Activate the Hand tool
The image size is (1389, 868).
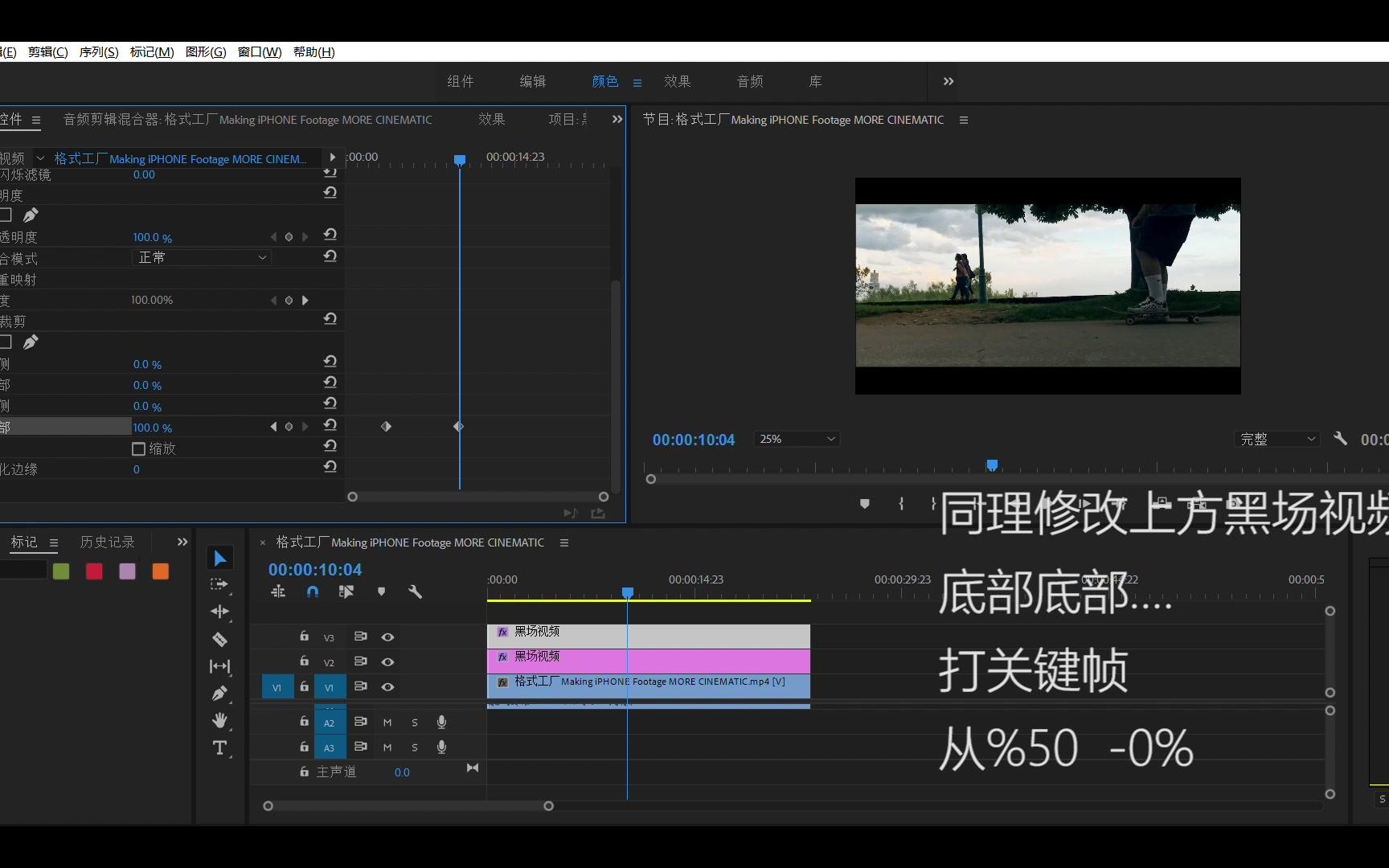[x=219, y=720]
